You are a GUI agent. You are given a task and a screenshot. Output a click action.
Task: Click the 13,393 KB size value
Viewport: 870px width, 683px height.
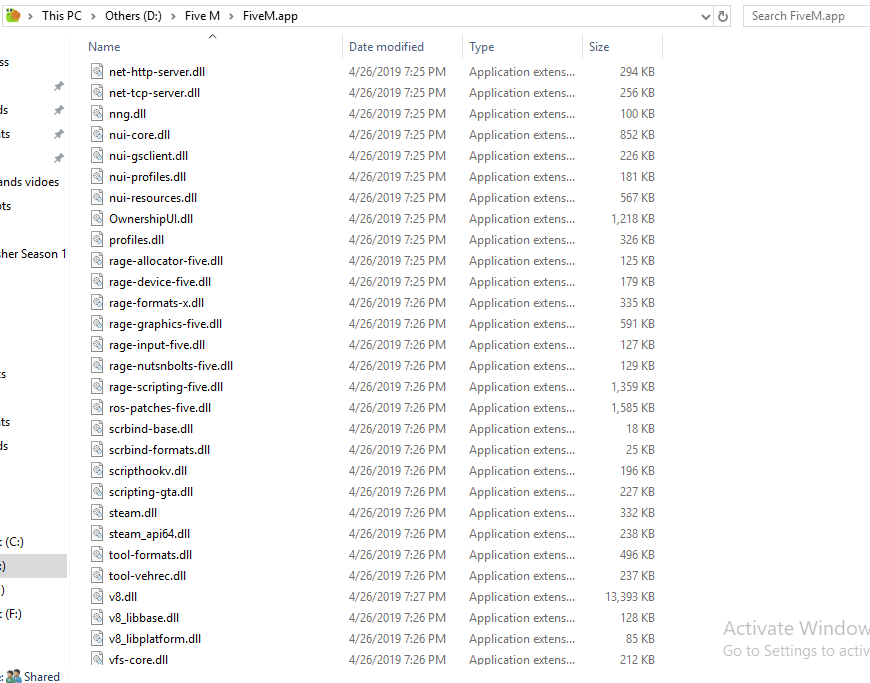pyautogui.click(x=630, y=596)
